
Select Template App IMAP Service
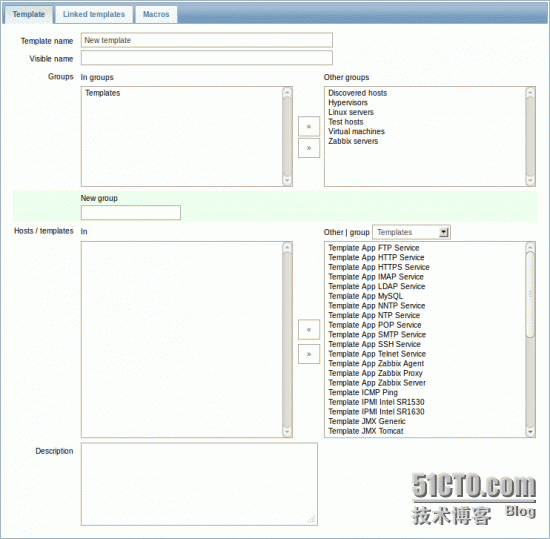pos(376,277)
